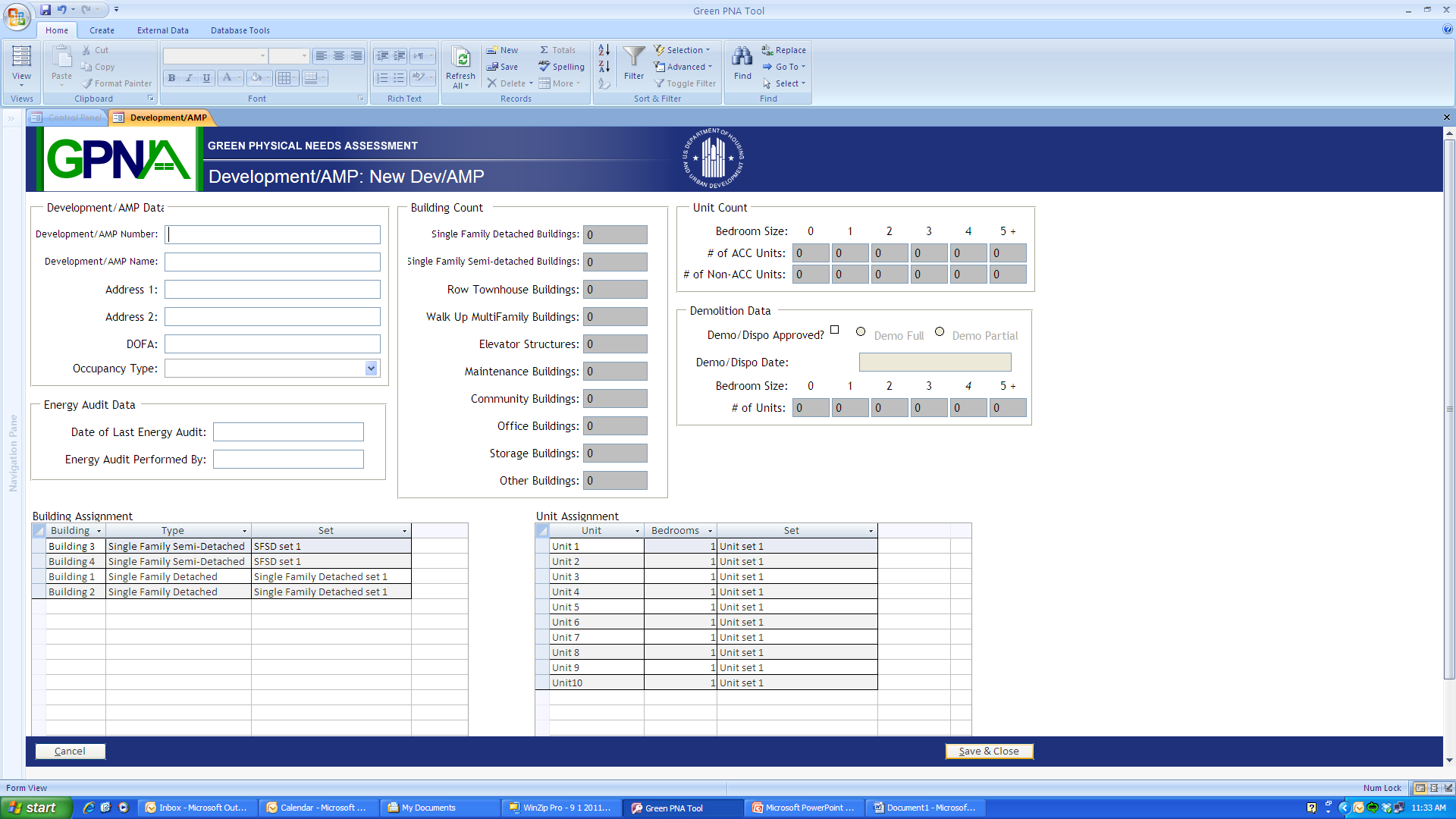Click the form's vertical scrollbar
The width and height of the screenshot is (1456, 819).
tap(1449, 409)
